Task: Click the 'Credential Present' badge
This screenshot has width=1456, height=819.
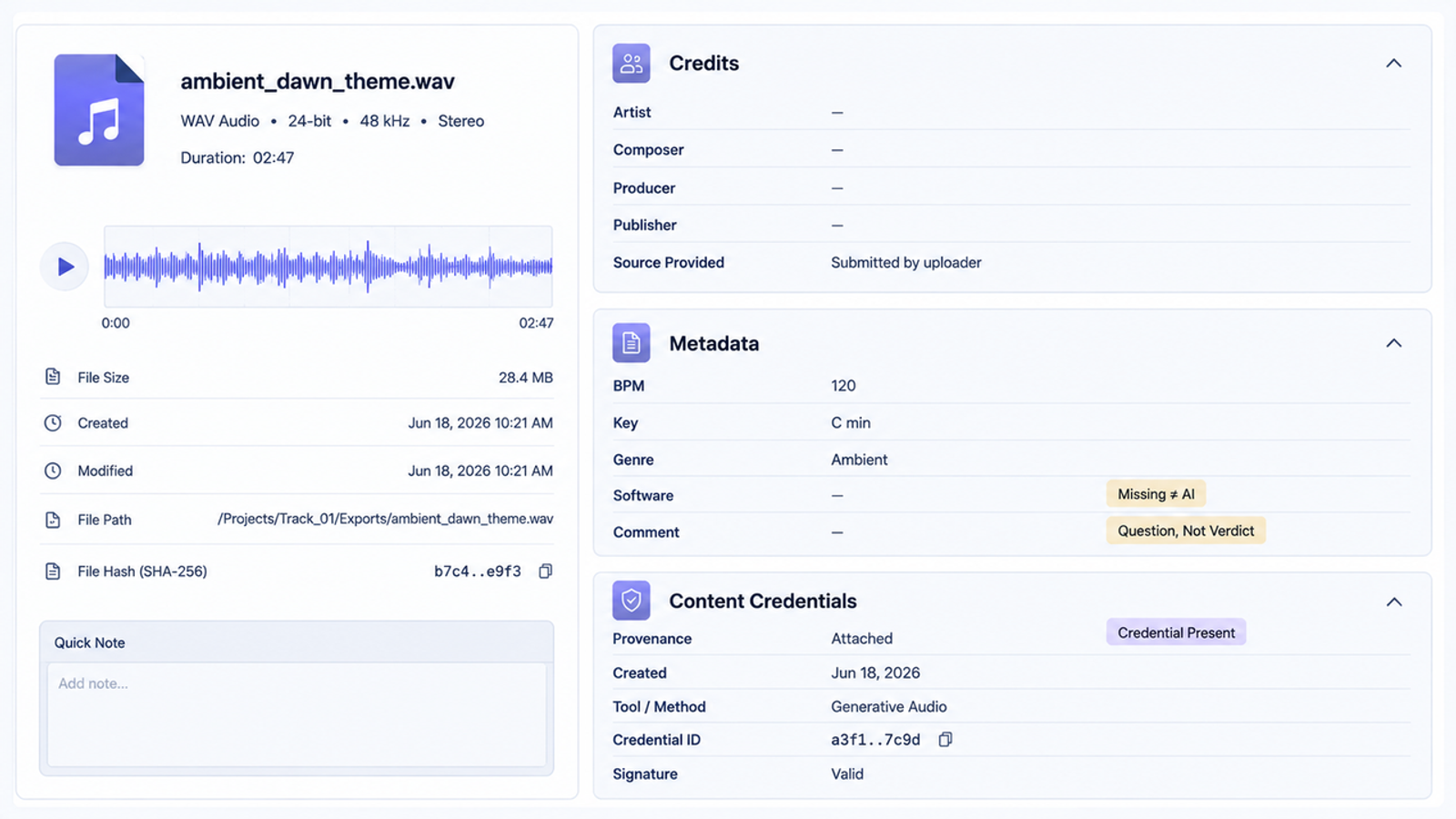Action: (1176, 632)
